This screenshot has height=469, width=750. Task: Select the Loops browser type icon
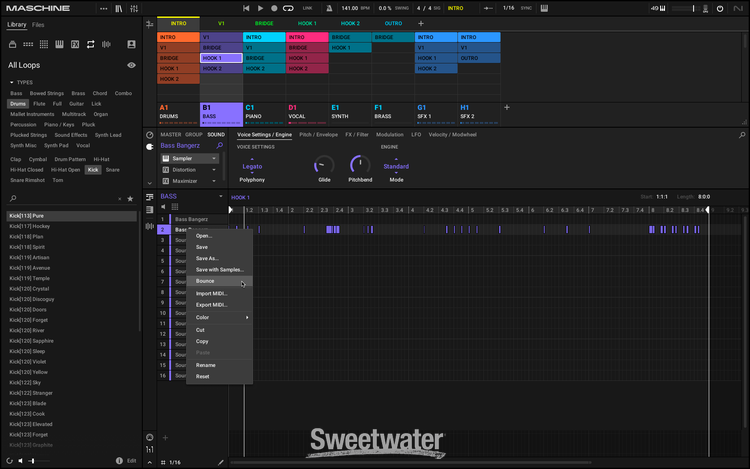click(x=91, y=44)
